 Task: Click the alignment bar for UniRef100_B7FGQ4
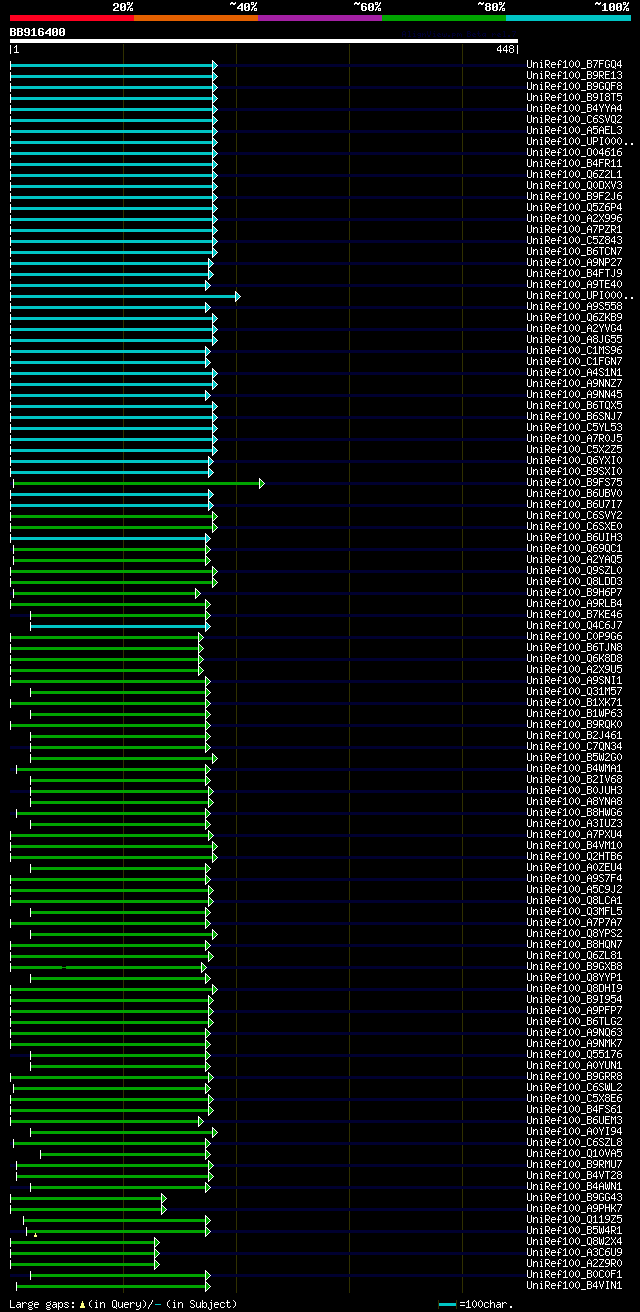pos(114,65)
